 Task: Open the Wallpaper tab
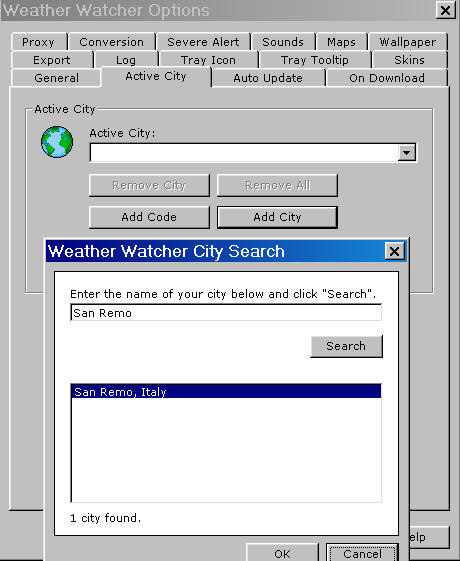click(408, 42)
